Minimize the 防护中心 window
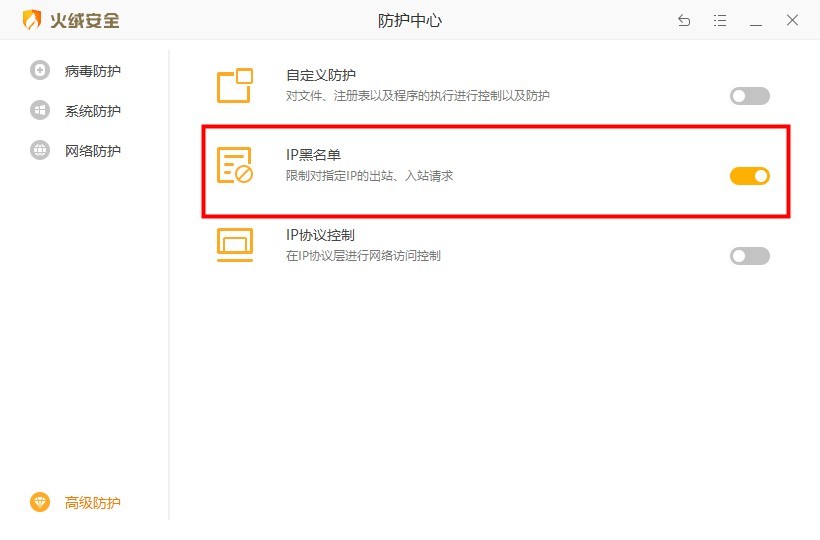The height and width of the screenshot is (540, 820). click(x=756, y=25)
